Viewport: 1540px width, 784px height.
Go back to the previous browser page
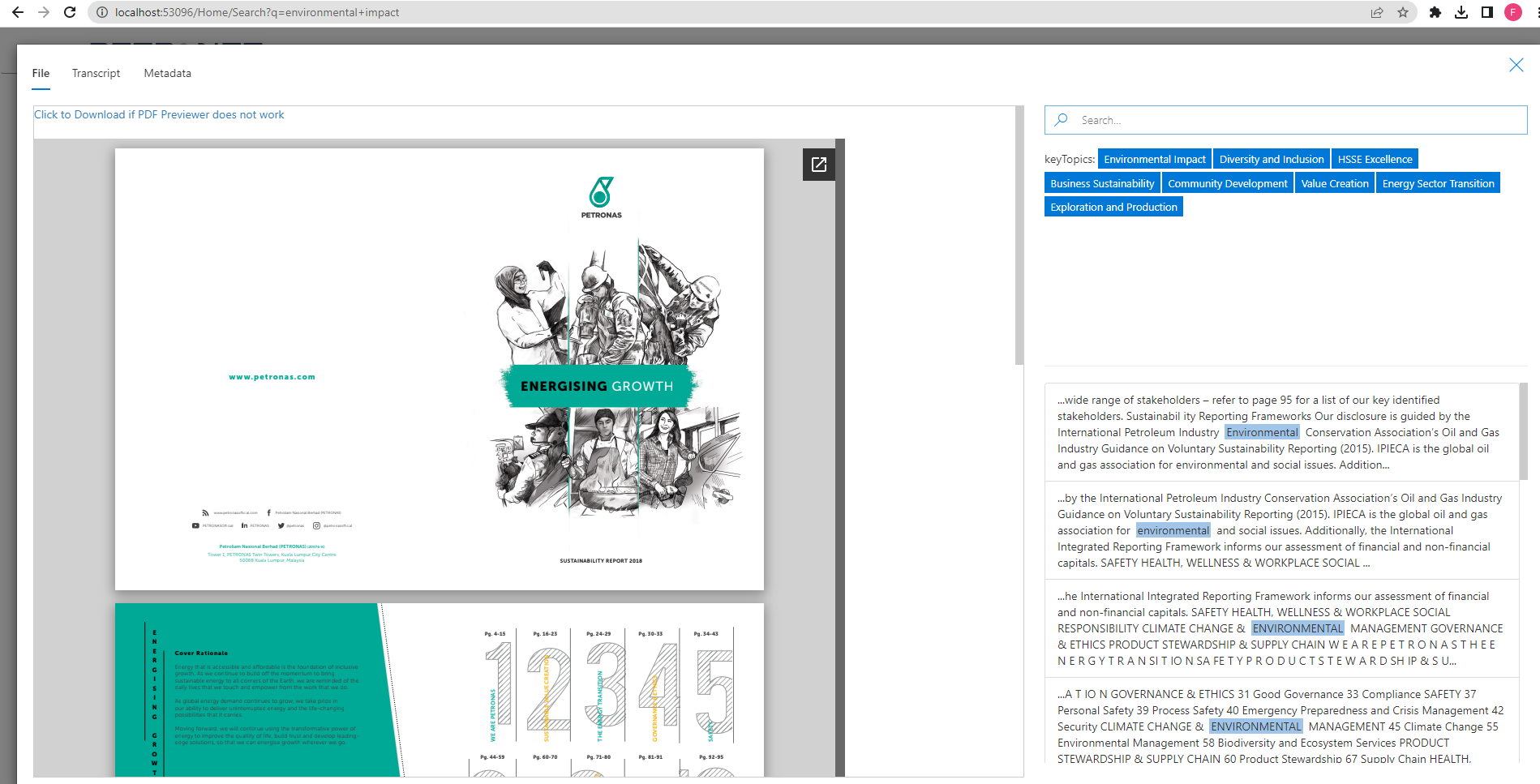pyautogui.click(x=18, y=12)
